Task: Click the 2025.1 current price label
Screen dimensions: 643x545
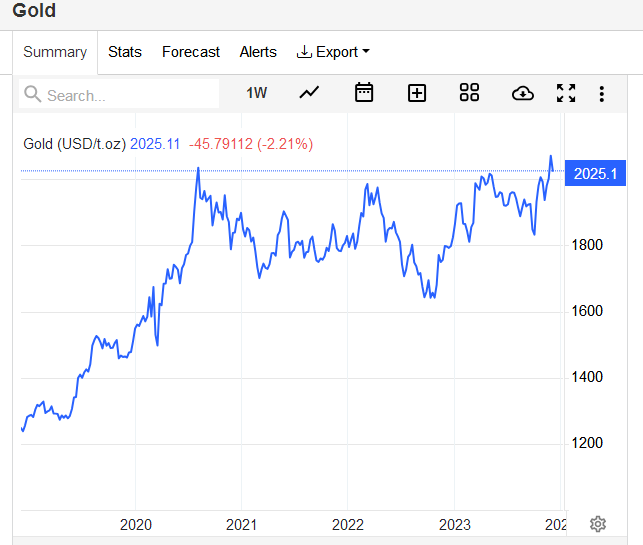Action: point(595,173)
